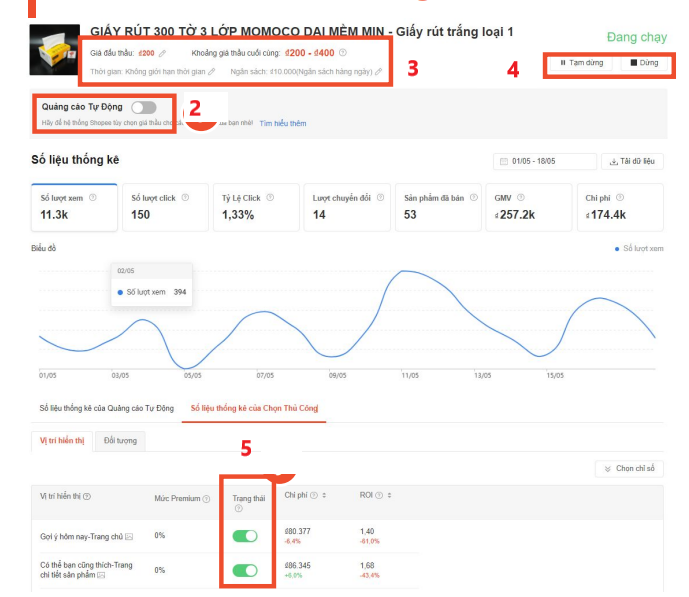Click the pencil icon beside Giá đấu thầu

click(x=163, y=53)
